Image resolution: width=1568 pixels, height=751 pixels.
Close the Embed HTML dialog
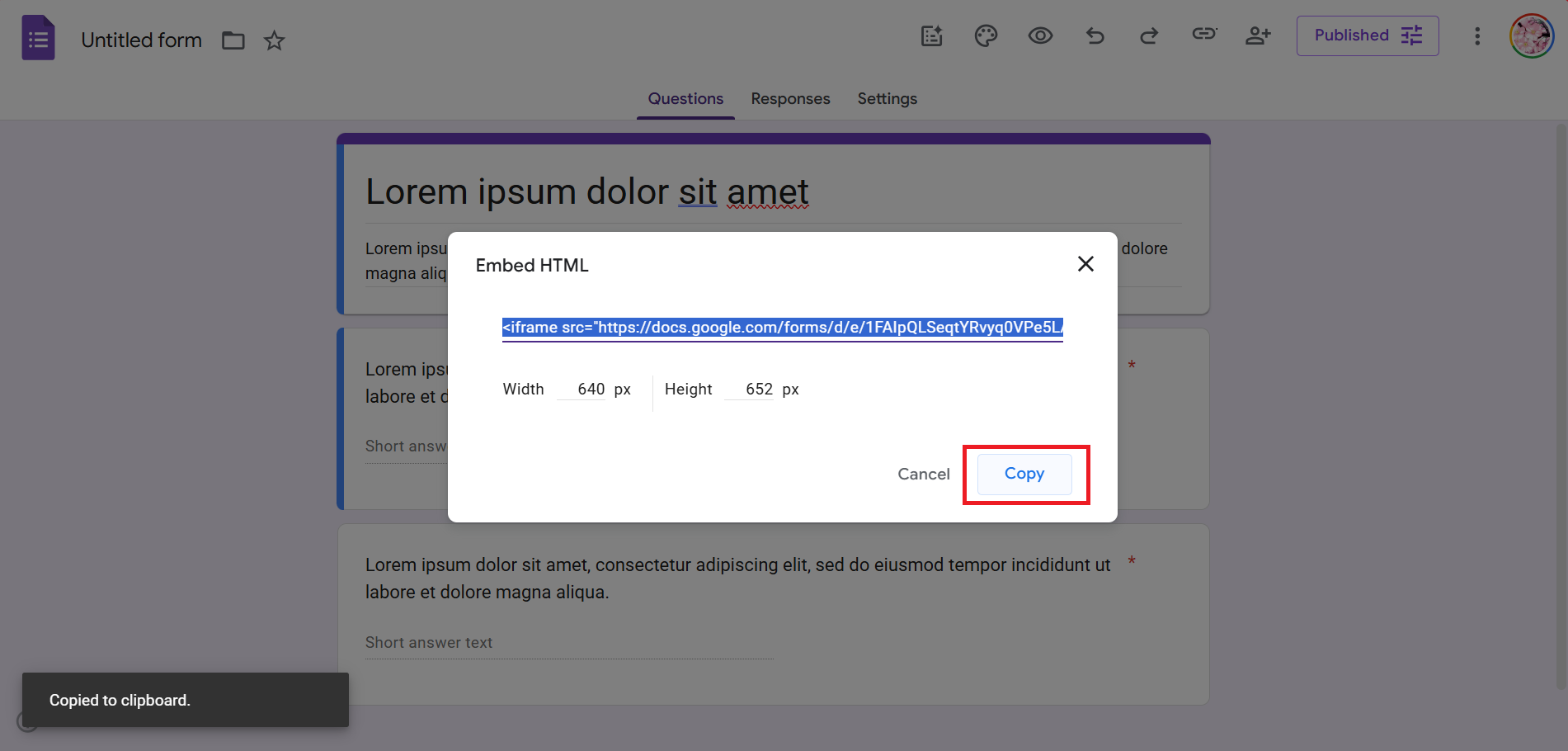coord(1085,263)
